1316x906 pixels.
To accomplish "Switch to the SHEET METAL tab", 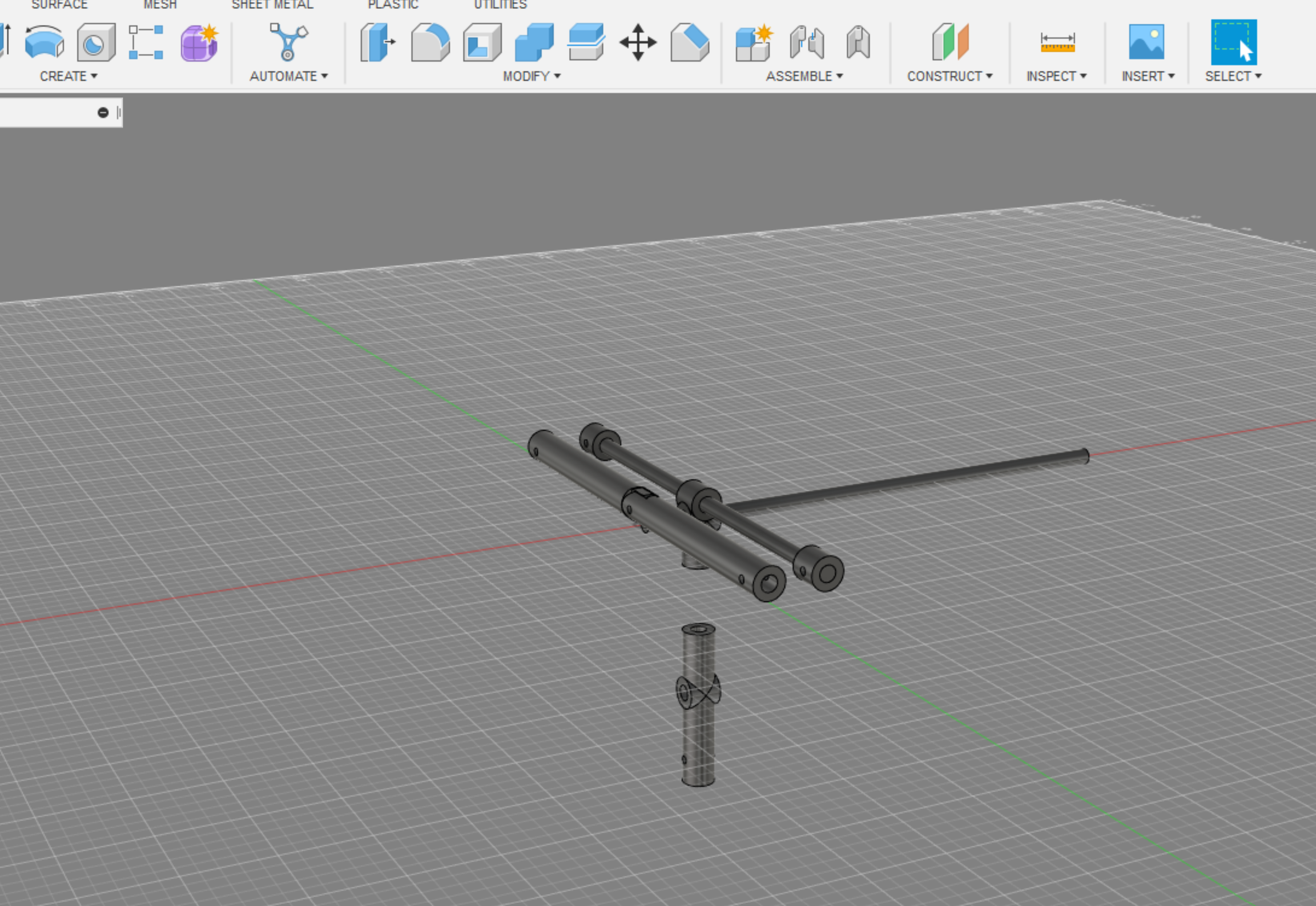I will pos(271,4).
